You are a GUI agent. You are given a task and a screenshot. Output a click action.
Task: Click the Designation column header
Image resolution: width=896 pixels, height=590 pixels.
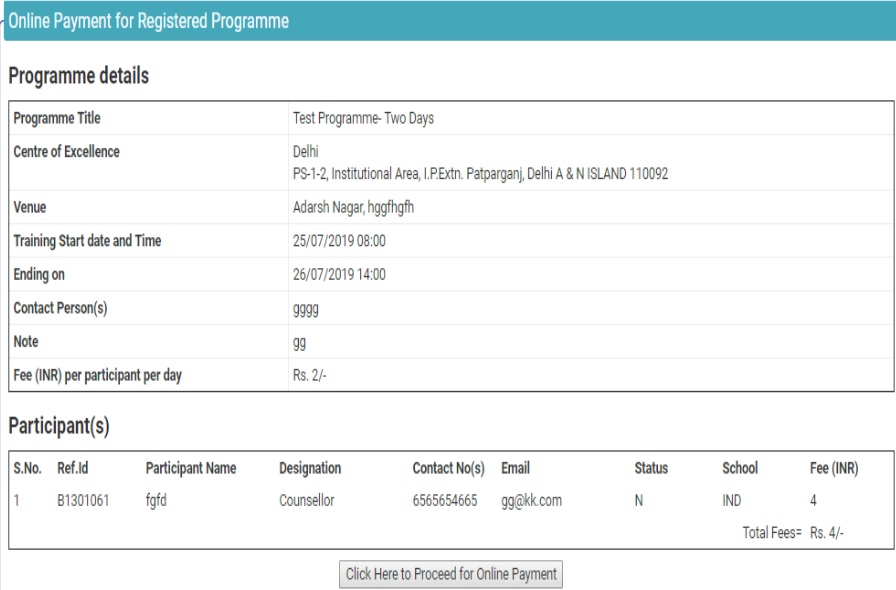(310, 468)
